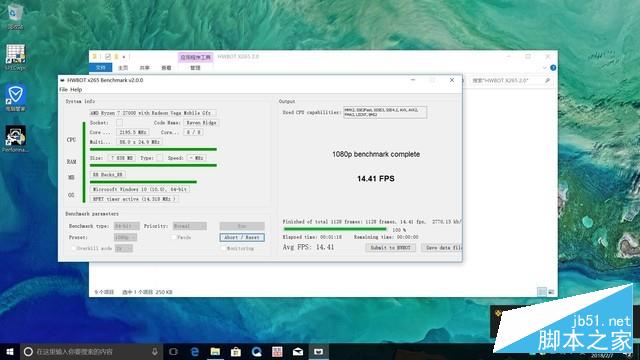Open Microsoft Store from taskbar
The width and height of the screenshot is (640, 360).
pos(236,351)
